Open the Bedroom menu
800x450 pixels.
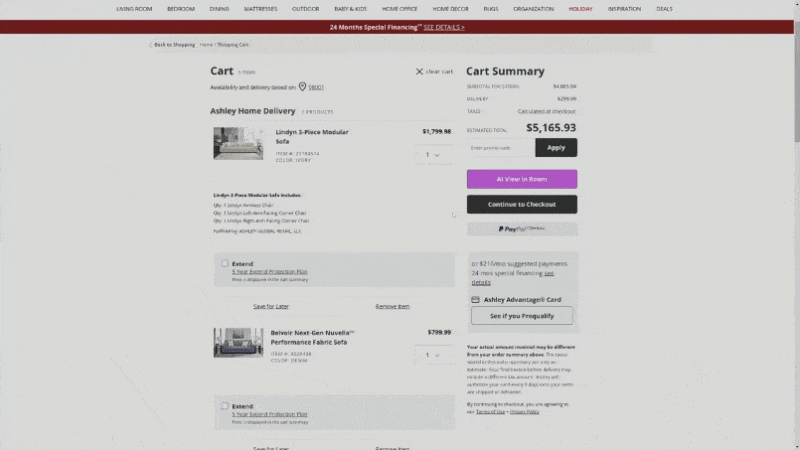[181, 9]
